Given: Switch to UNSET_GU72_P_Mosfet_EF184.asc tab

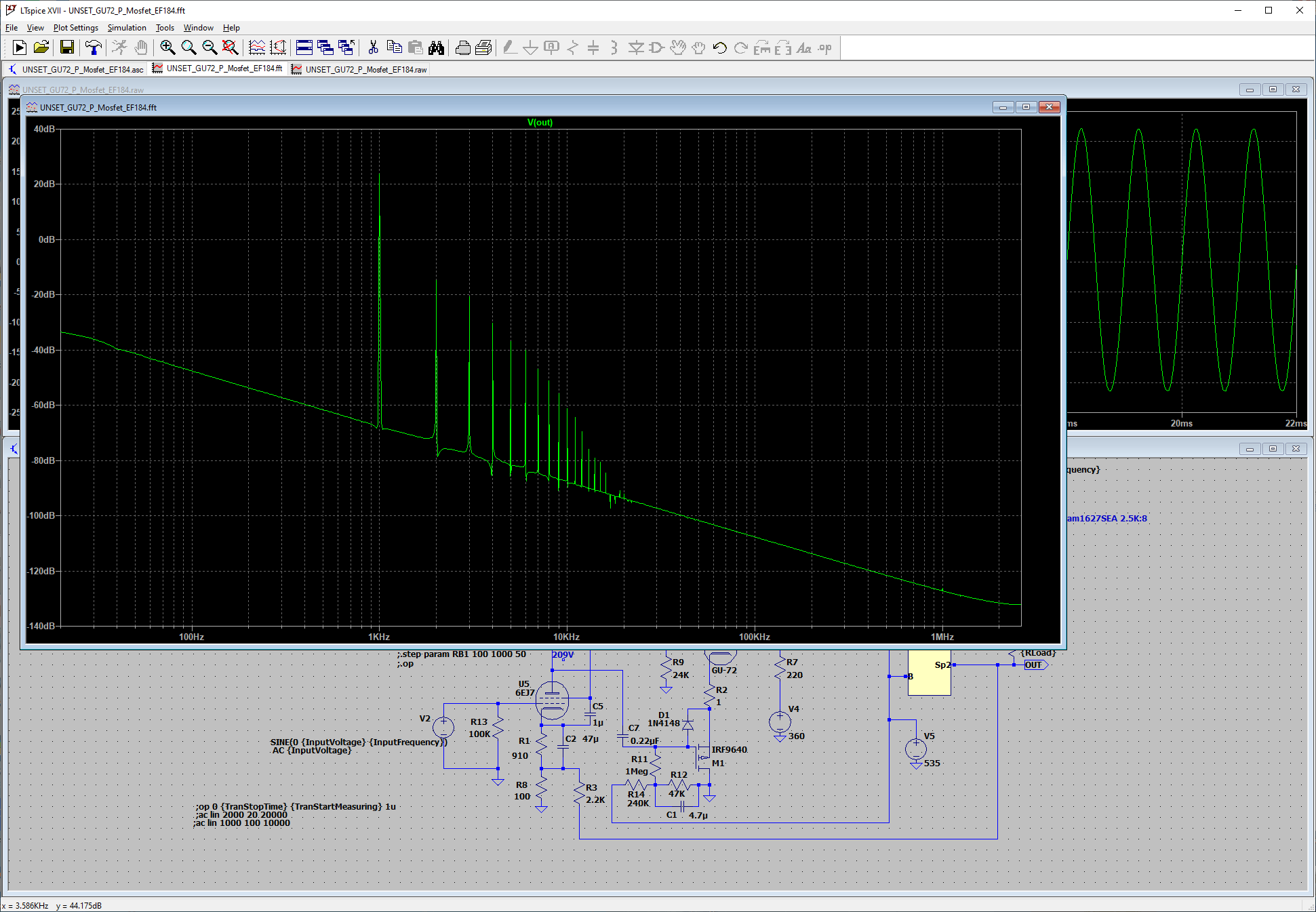Looking at the screenshot, I should pyautogui.click(x=77, y=69).
